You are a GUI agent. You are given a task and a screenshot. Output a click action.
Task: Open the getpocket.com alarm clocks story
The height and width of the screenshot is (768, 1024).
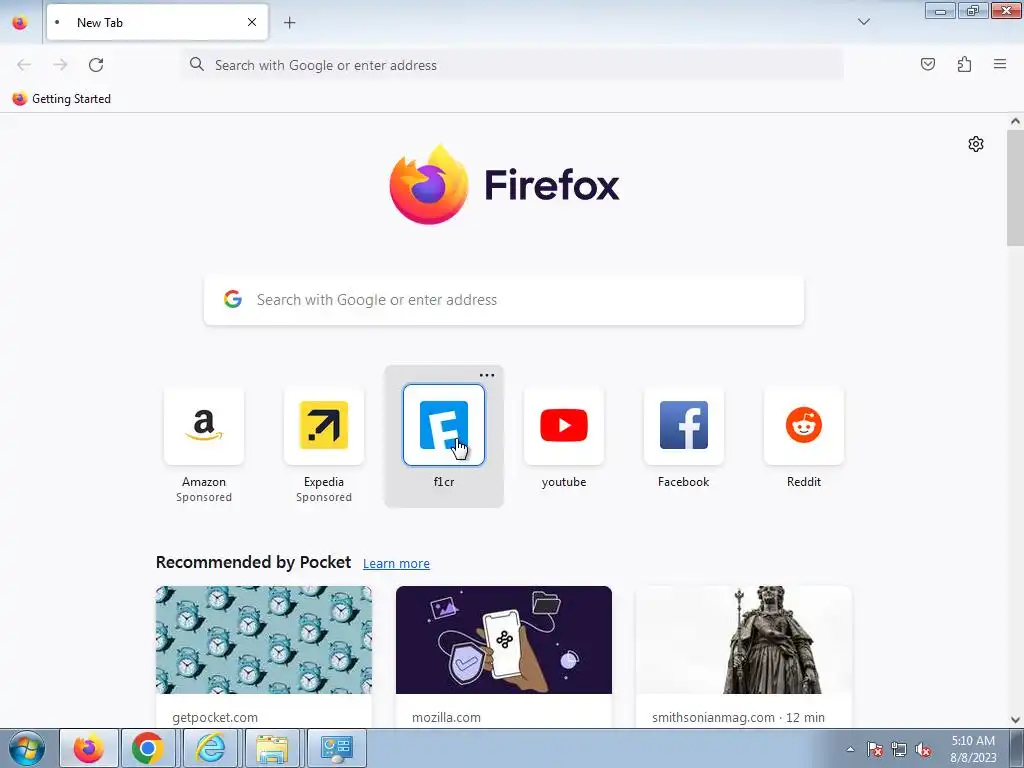(x=264, y=656)
